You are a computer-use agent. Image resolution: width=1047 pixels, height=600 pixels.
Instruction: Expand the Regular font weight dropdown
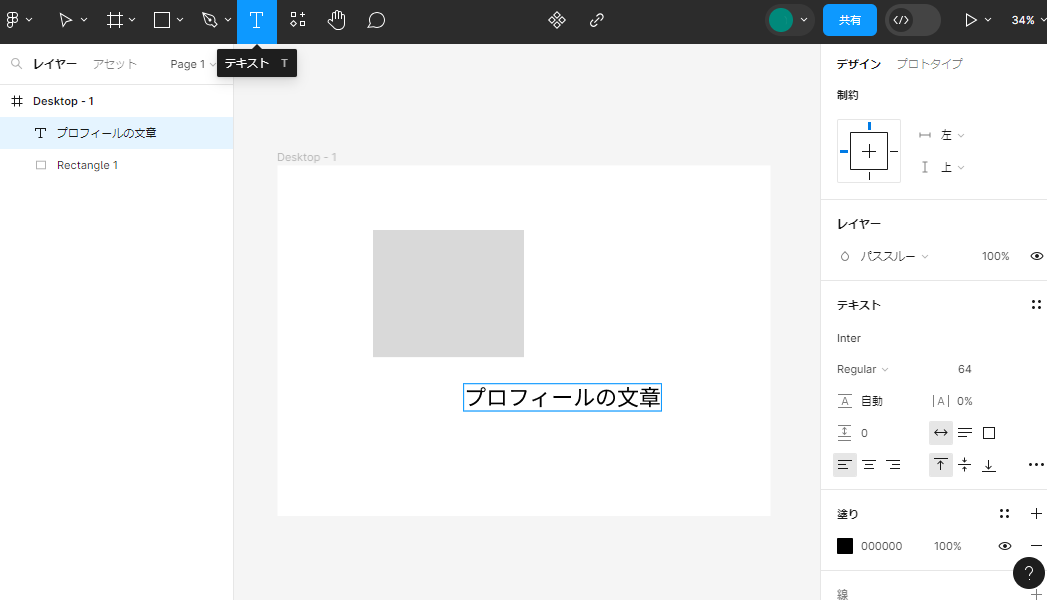point(862,369)
